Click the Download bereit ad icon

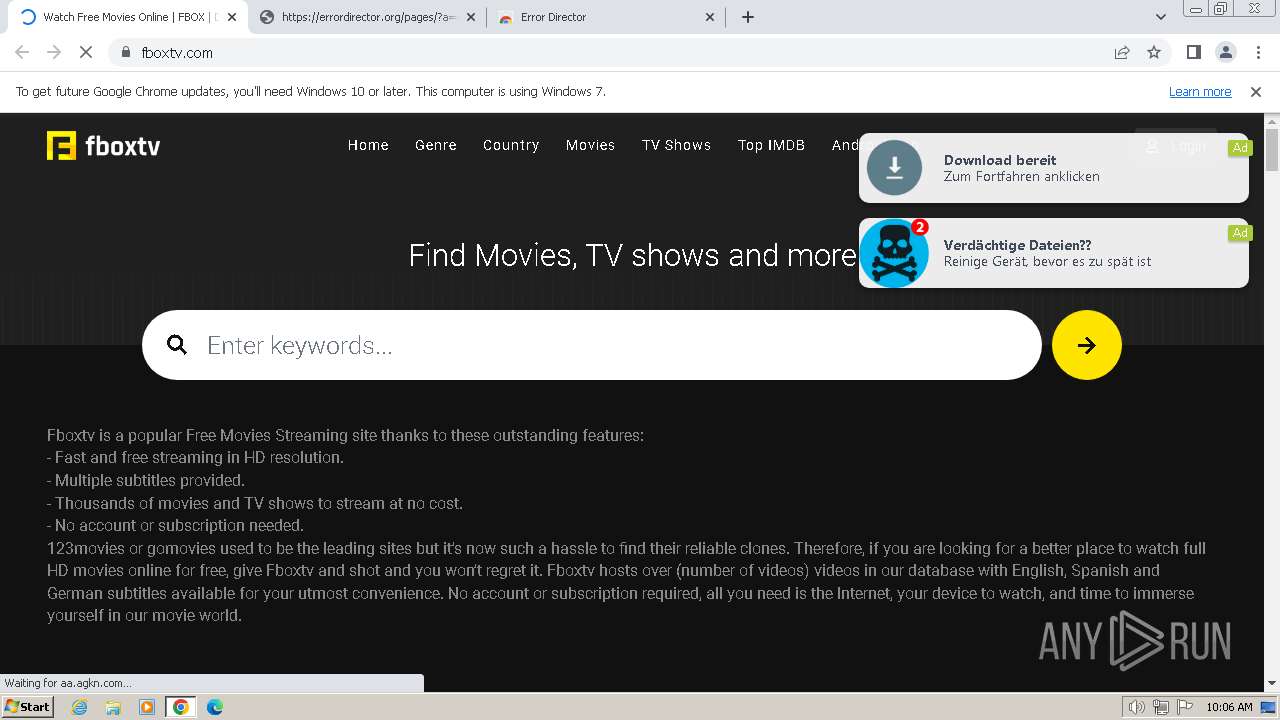point(894,167)
